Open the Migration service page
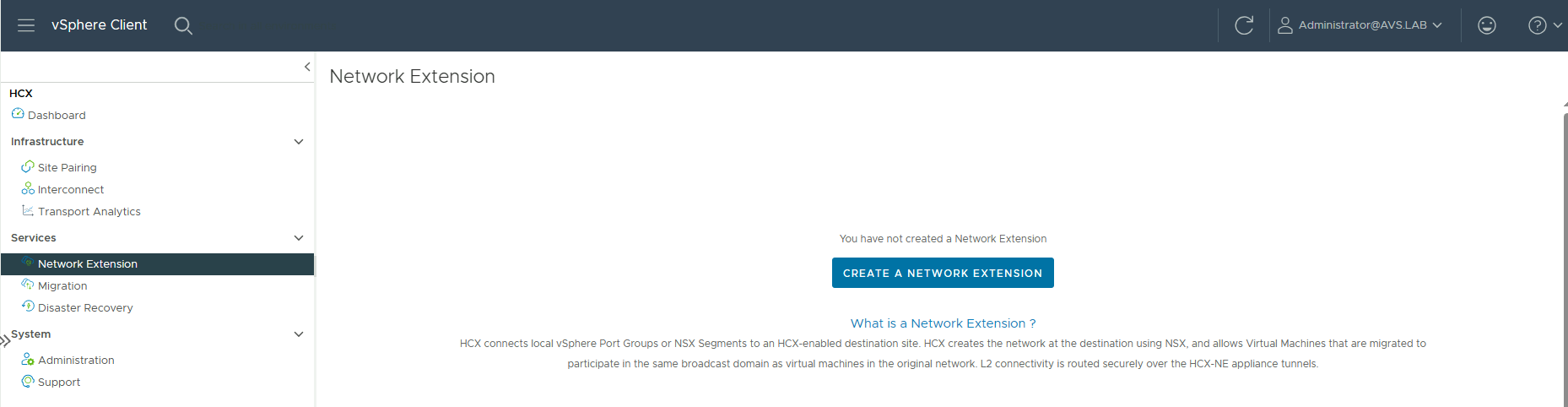 [x=62, y=286]
